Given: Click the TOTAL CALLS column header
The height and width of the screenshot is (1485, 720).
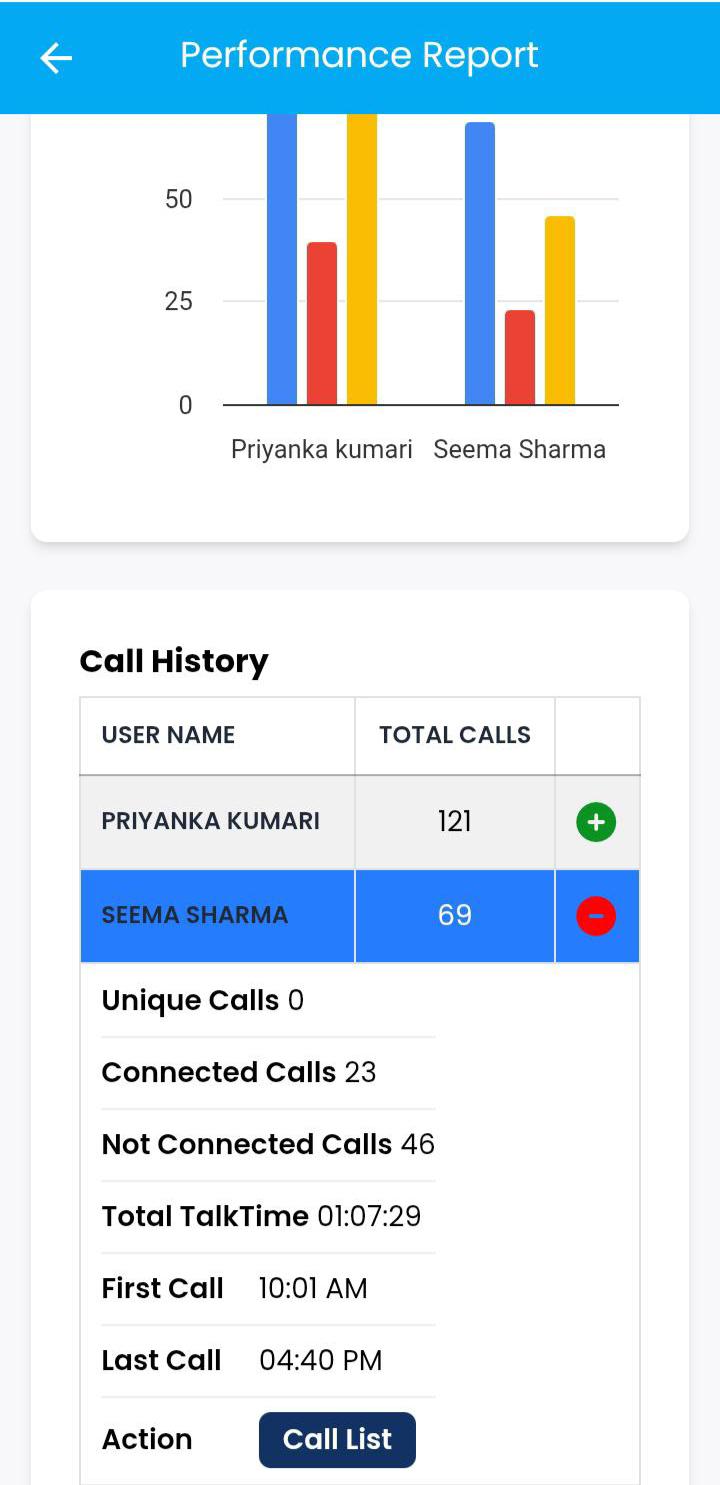Looking at the screenshot, I should [x=453, y=735].
